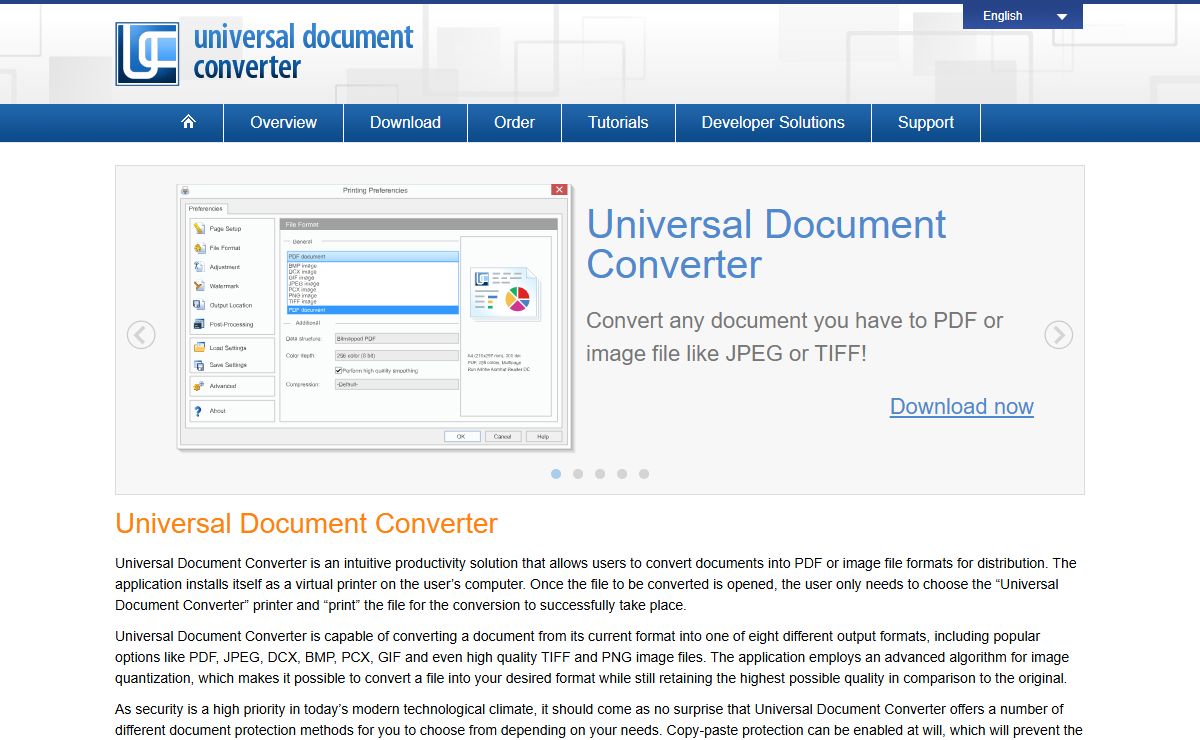The height and width of the screenshot is (740, 1200).
Task: Open the Download menu item
Action: point(405,122)
